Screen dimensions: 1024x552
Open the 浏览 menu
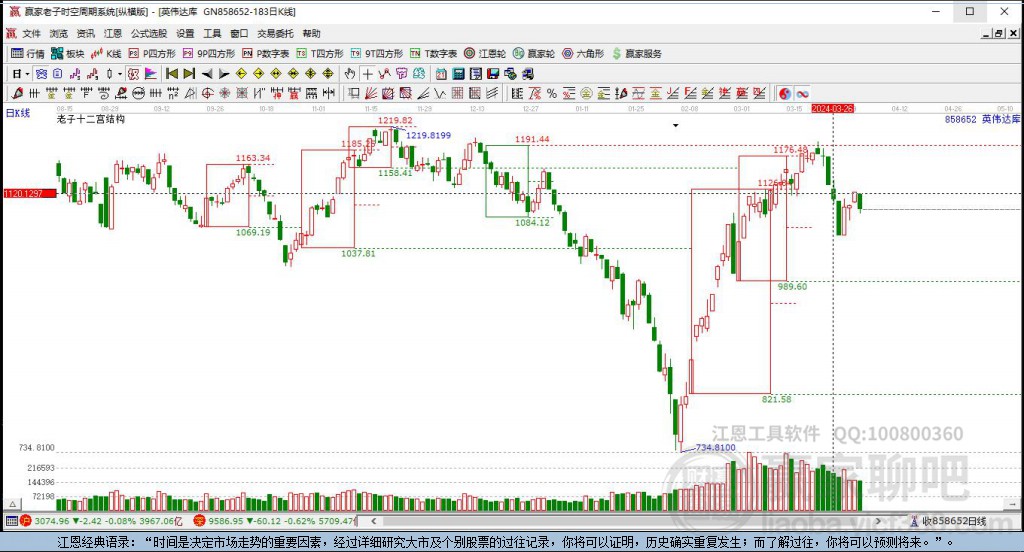pos(58,33)
